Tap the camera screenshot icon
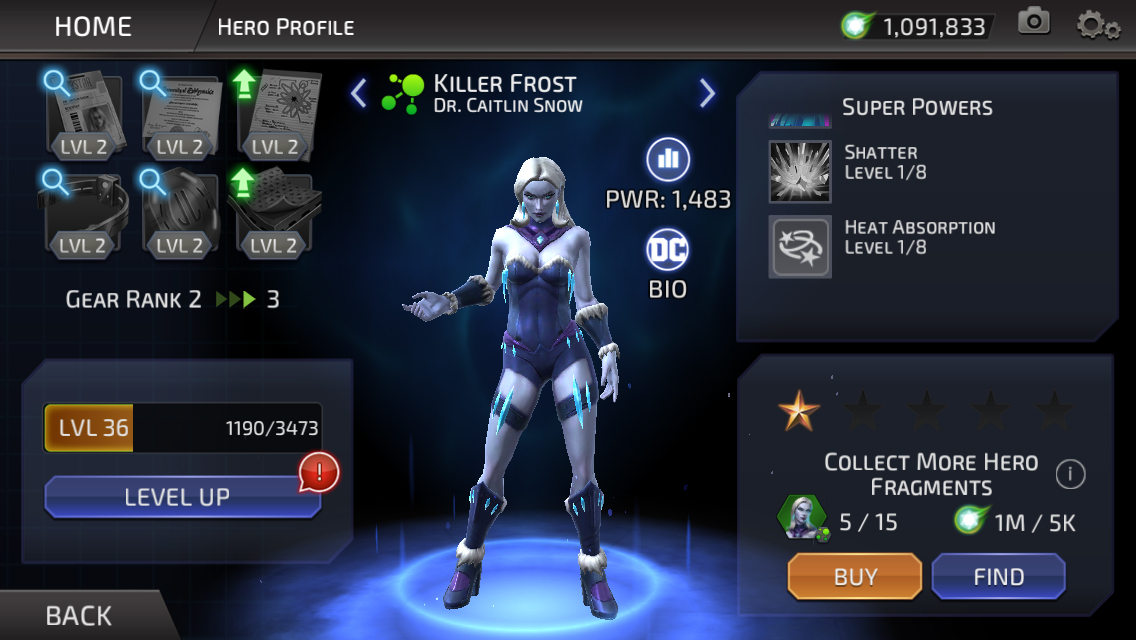 point(1034,22)
